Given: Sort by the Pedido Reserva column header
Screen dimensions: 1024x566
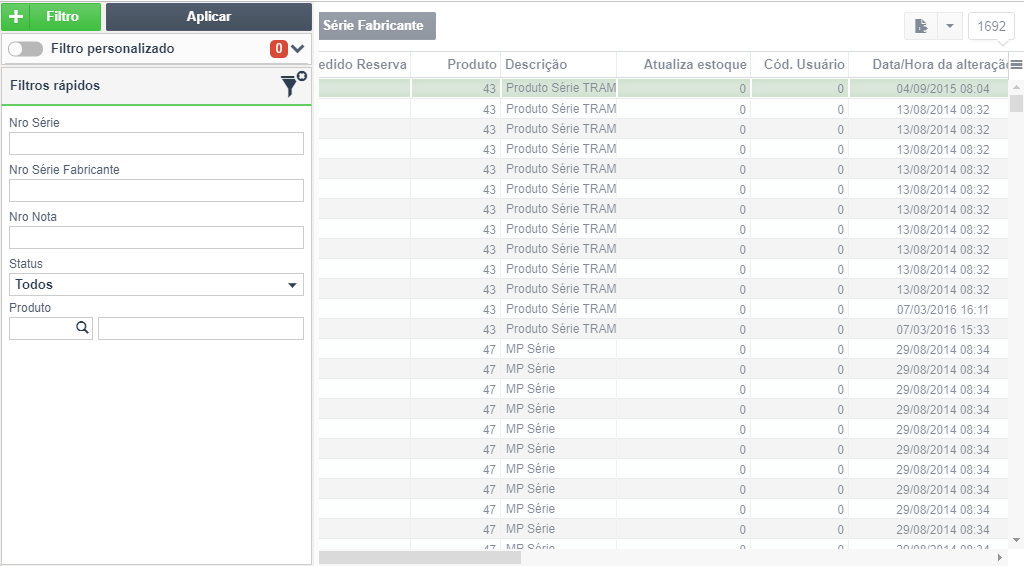Looking at the screenshot, I should pyautogui.click(x=364, y=65).
